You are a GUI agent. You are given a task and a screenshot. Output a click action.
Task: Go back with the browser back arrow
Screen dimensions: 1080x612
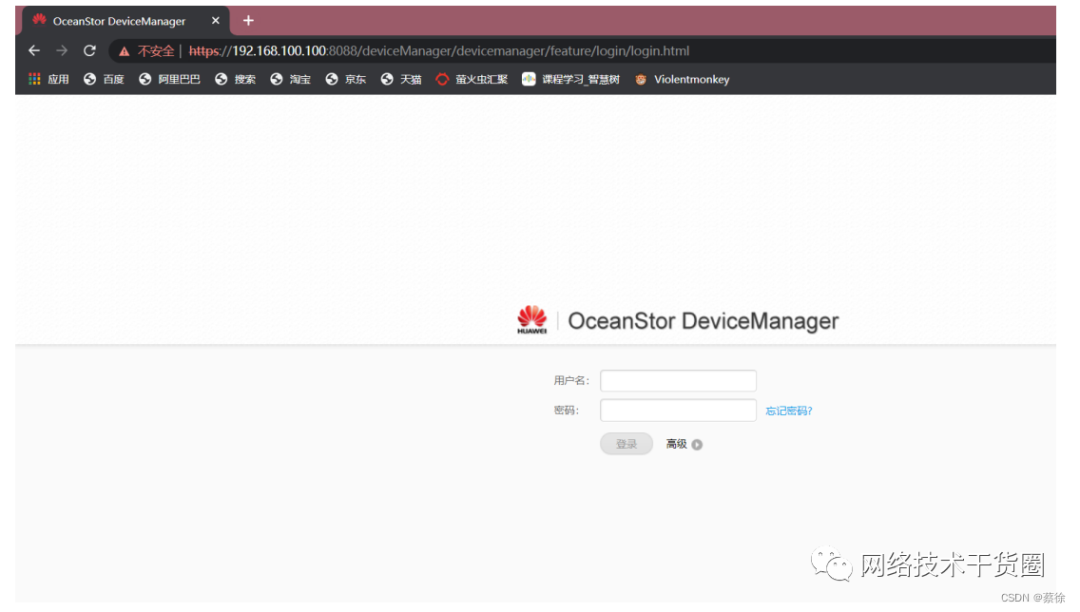(34, 51)
